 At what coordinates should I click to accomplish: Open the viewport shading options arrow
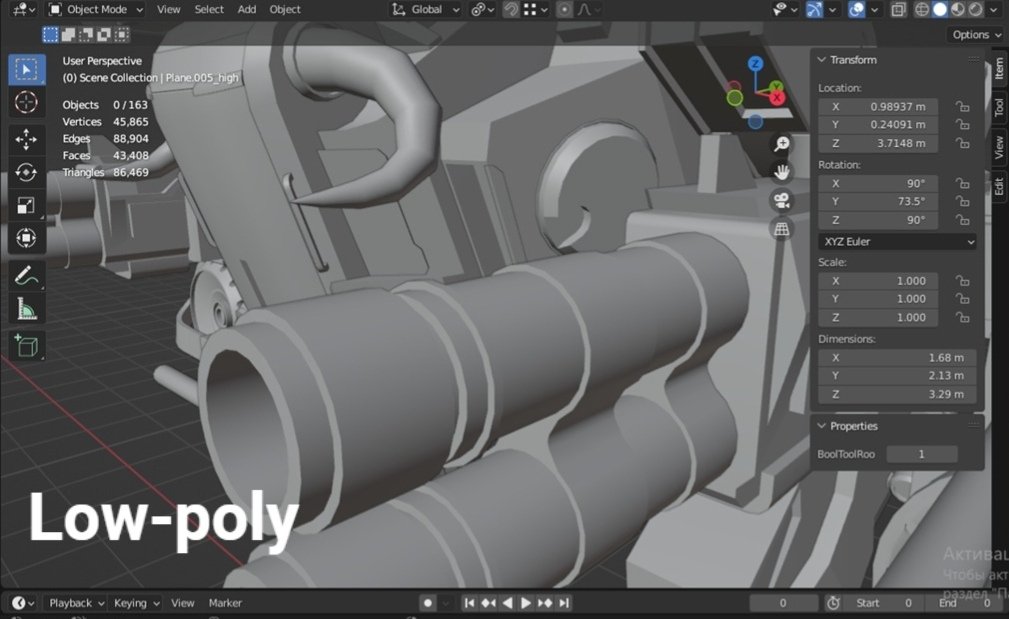tap(995, 10)
